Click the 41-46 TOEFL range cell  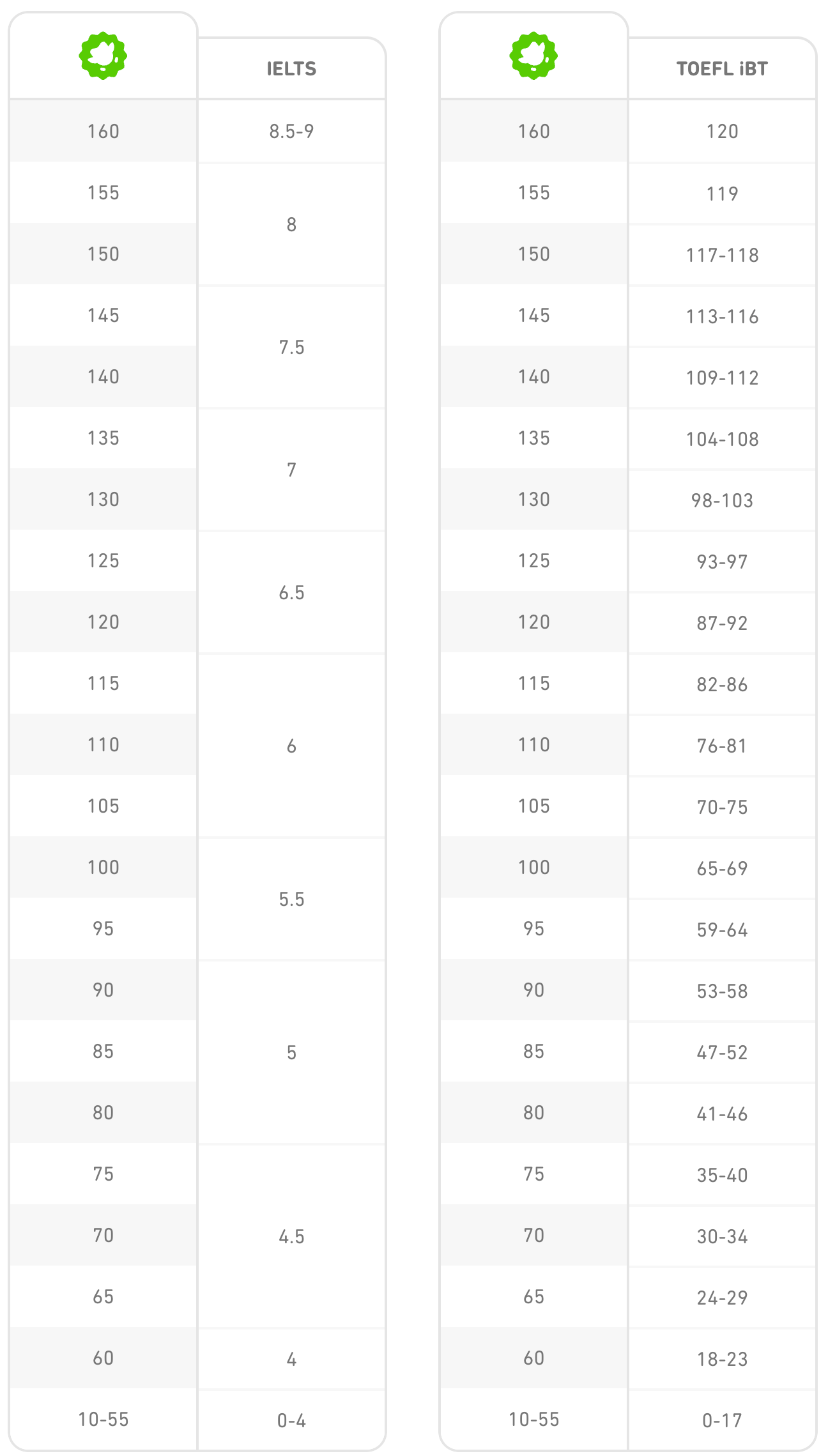(722, 1114)
